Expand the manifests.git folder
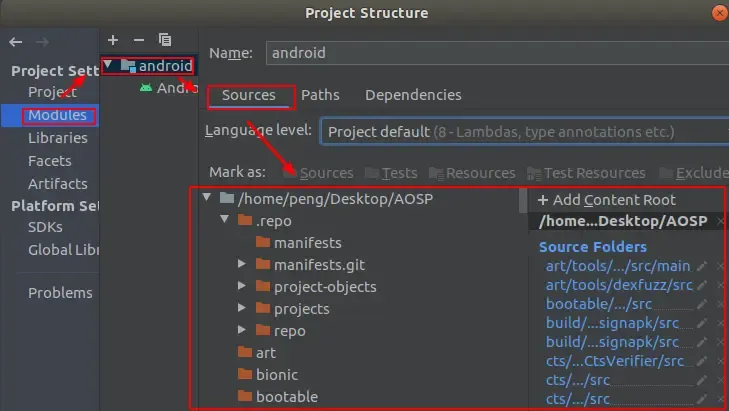This screenshot has height=411, width=729. click(242, 265)
